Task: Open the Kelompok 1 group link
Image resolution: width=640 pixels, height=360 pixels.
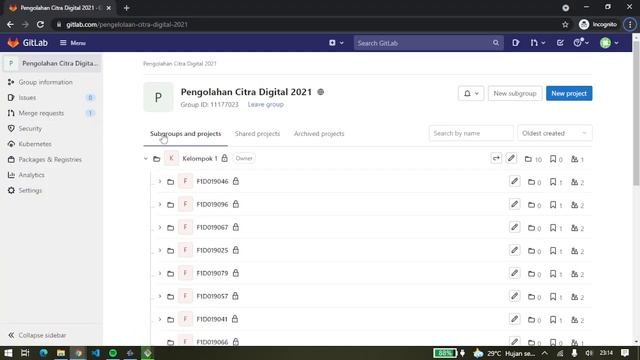Action: [x=200, y=158]
